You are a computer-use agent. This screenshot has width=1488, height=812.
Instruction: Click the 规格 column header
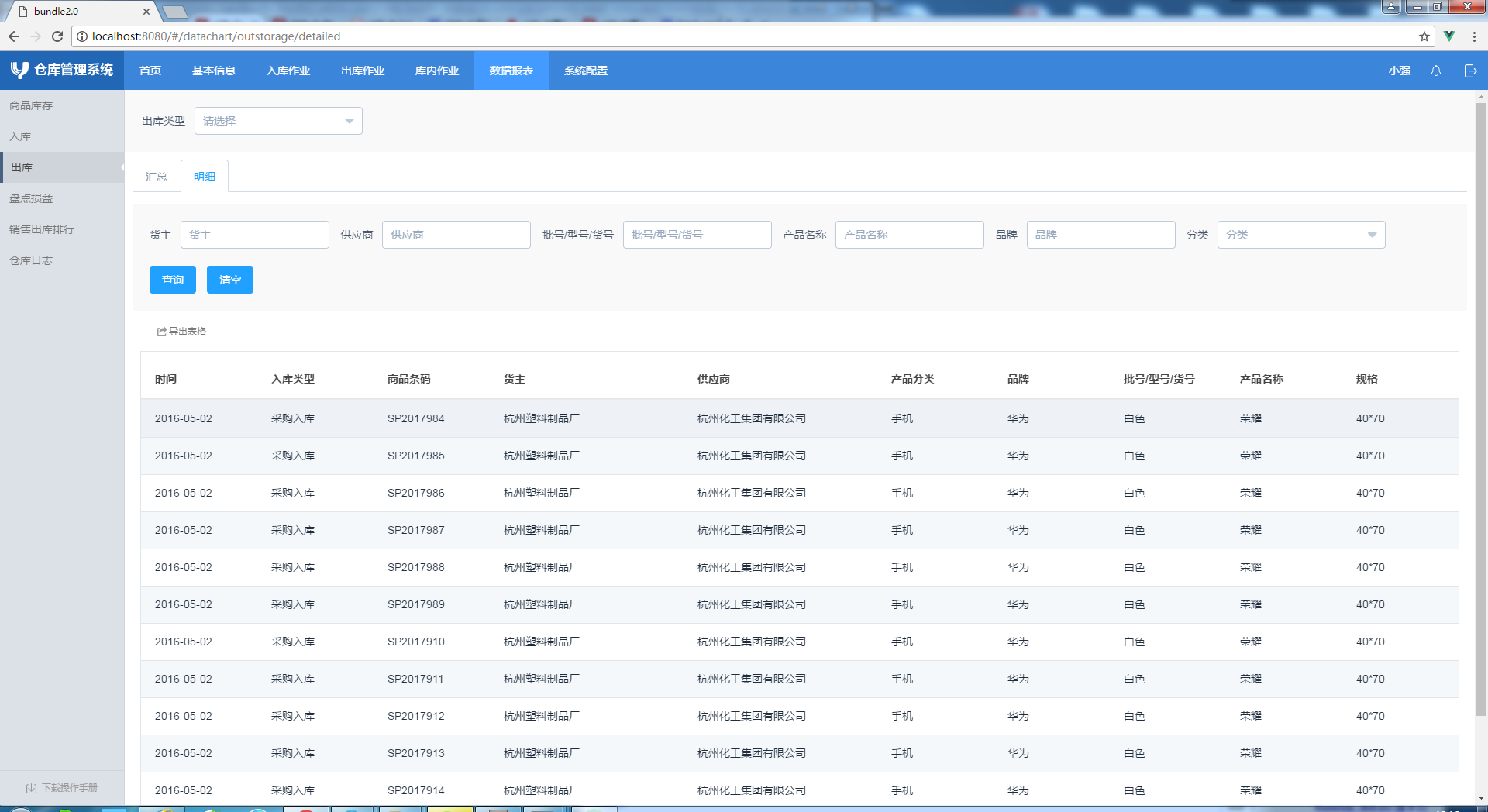tap(1367, 379)
